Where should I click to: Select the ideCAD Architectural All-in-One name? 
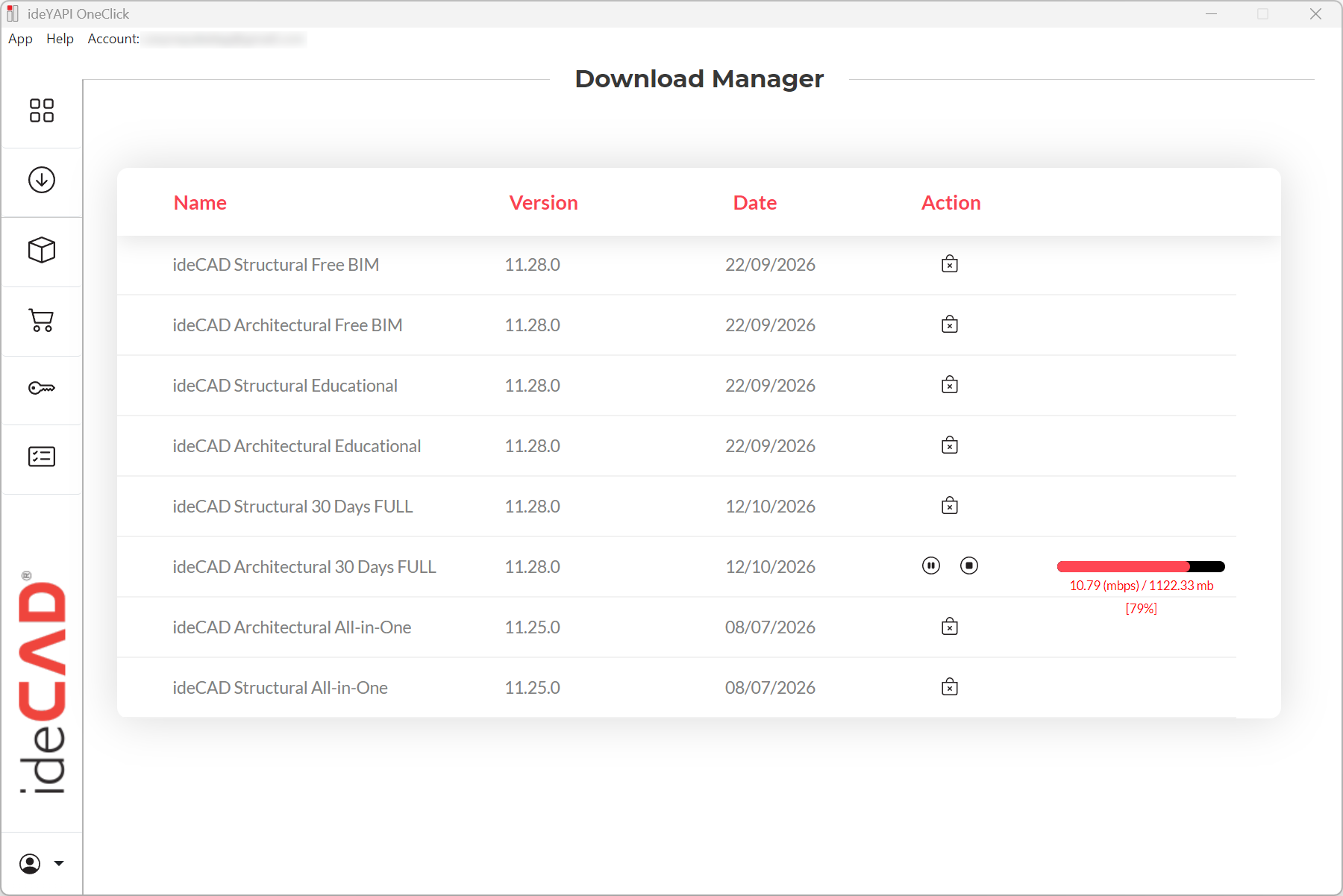pyautogui.click(x=292, y=627)
